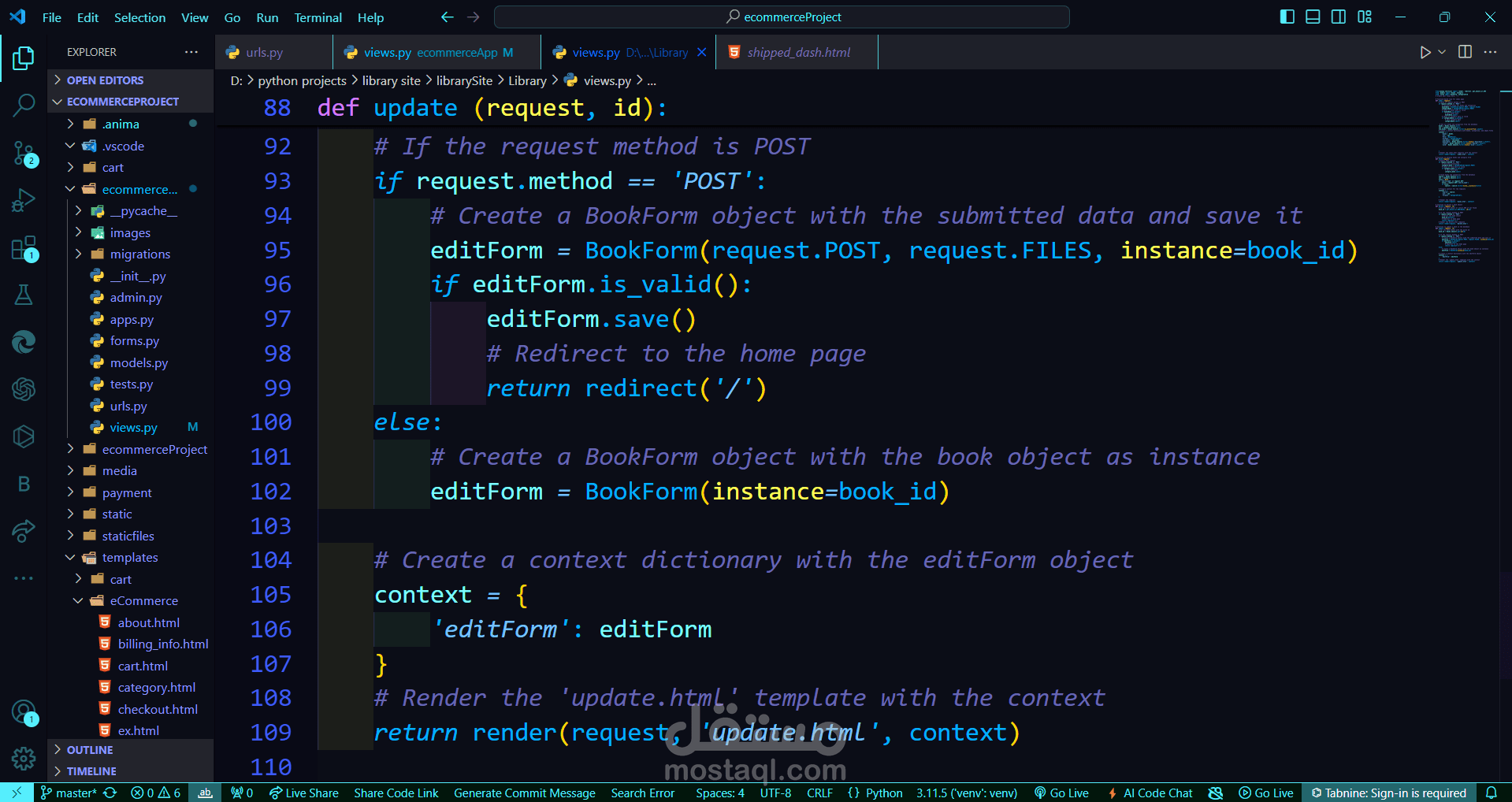Go back with the left arrow
This screenshot has width=1512, height=802.
(447, 17)
